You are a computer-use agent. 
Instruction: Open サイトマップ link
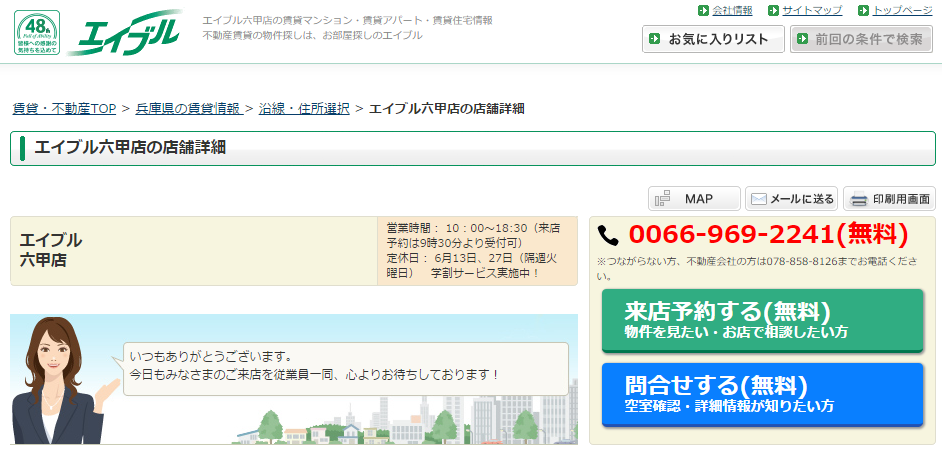(812, 10)
